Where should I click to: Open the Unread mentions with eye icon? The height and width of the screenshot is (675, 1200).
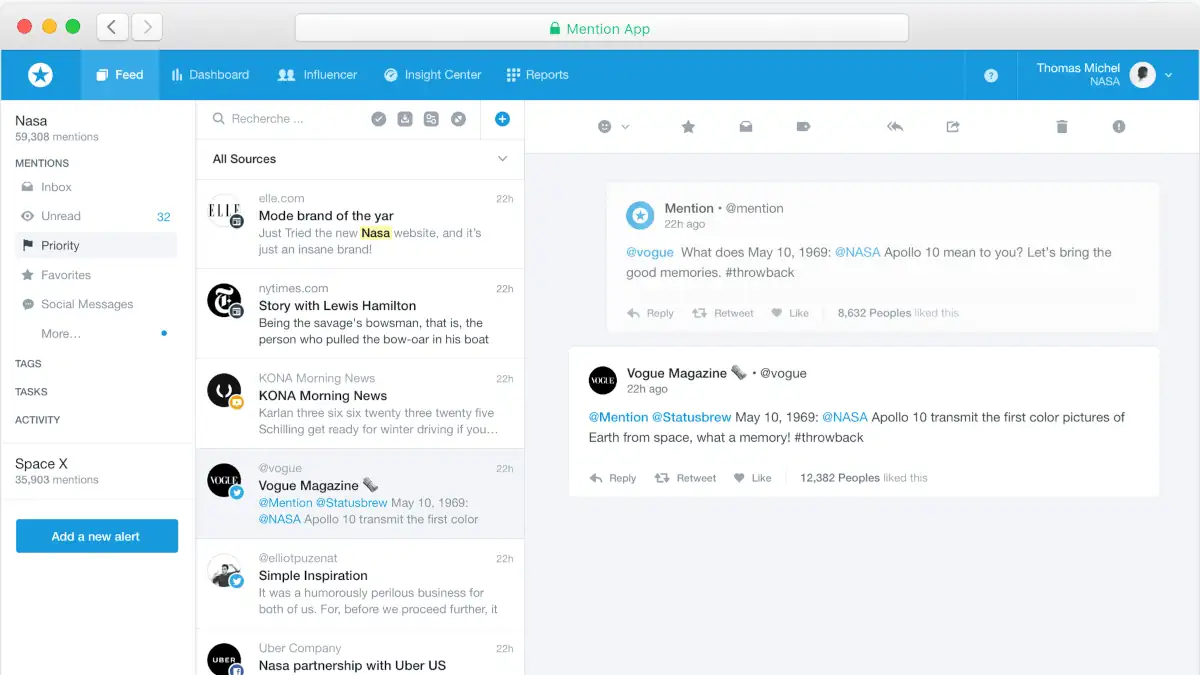click(60, 216)
